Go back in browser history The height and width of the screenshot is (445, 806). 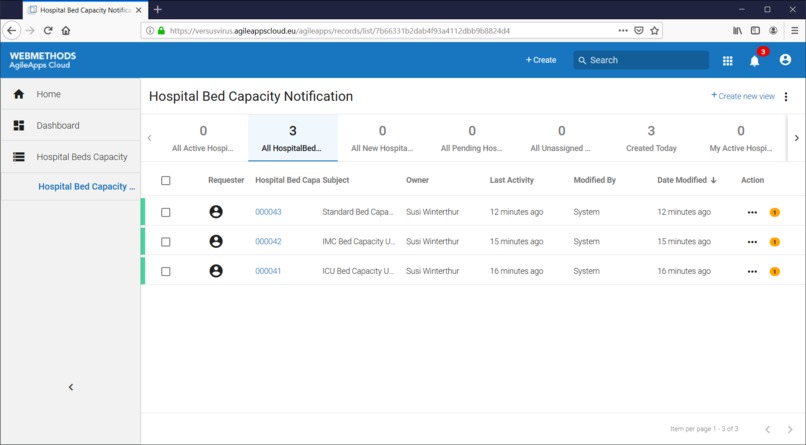[x=11, y=30]
